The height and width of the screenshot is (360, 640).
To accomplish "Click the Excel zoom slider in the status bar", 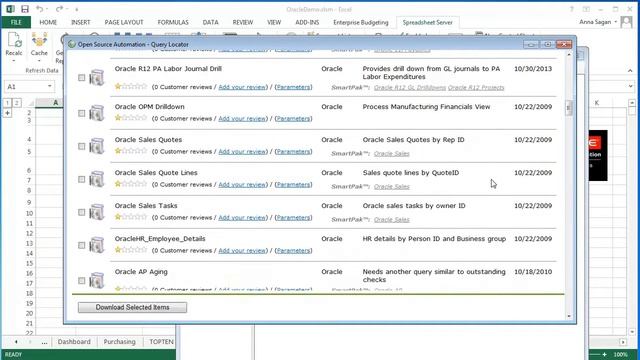I will click(x=595, y=354).
